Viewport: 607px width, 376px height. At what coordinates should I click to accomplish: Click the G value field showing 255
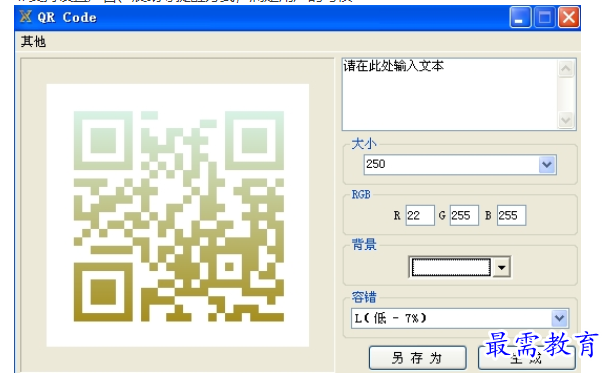tap(464, 215)
